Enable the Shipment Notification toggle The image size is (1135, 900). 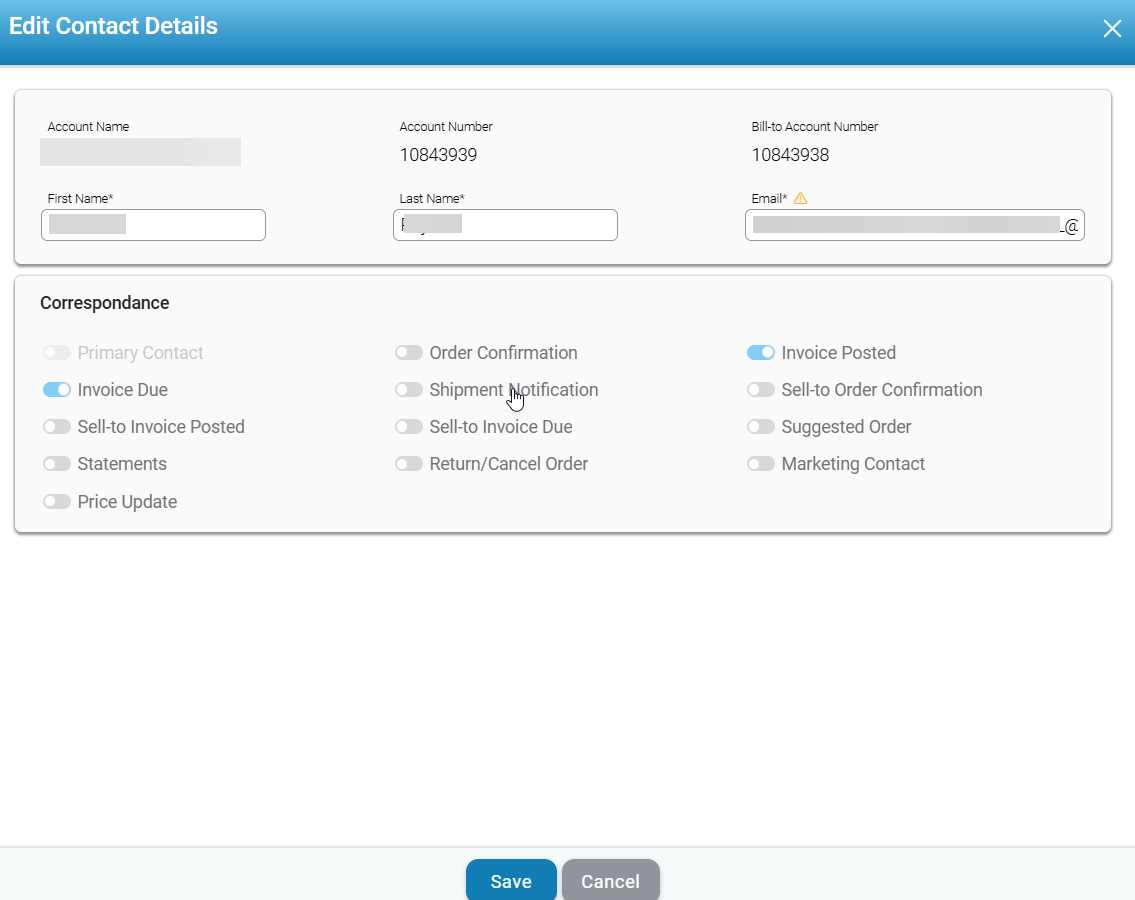tap(409, 390)
